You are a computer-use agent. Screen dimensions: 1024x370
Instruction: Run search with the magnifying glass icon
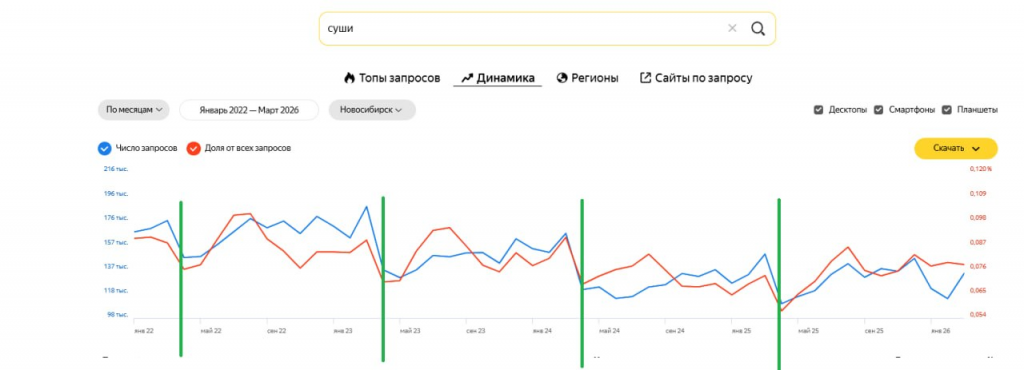[x=758, y=29]
